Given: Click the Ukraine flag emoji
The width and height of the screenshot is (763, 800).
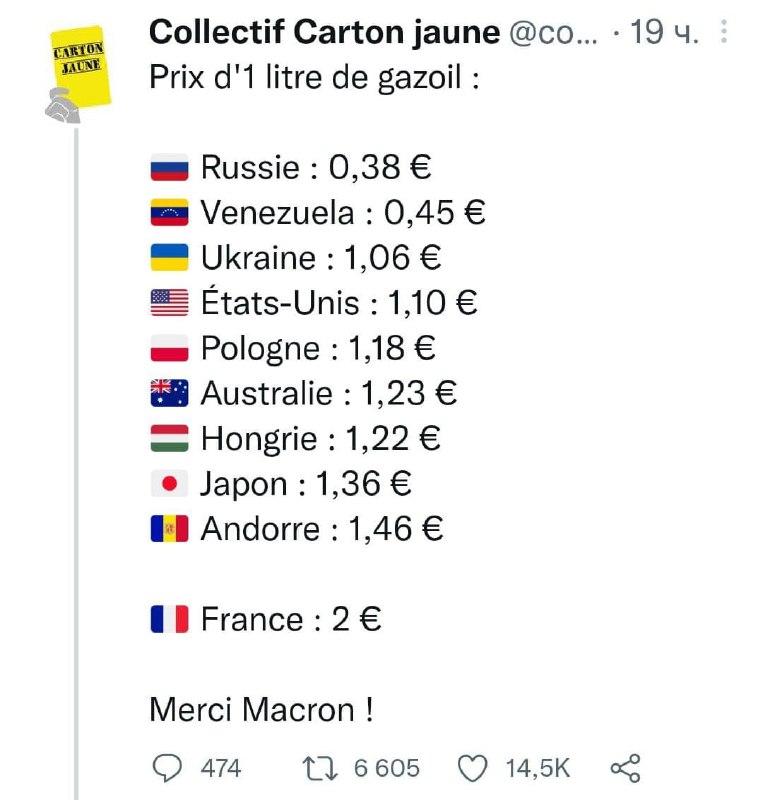Looking at the screenshot, I should 169,258.
